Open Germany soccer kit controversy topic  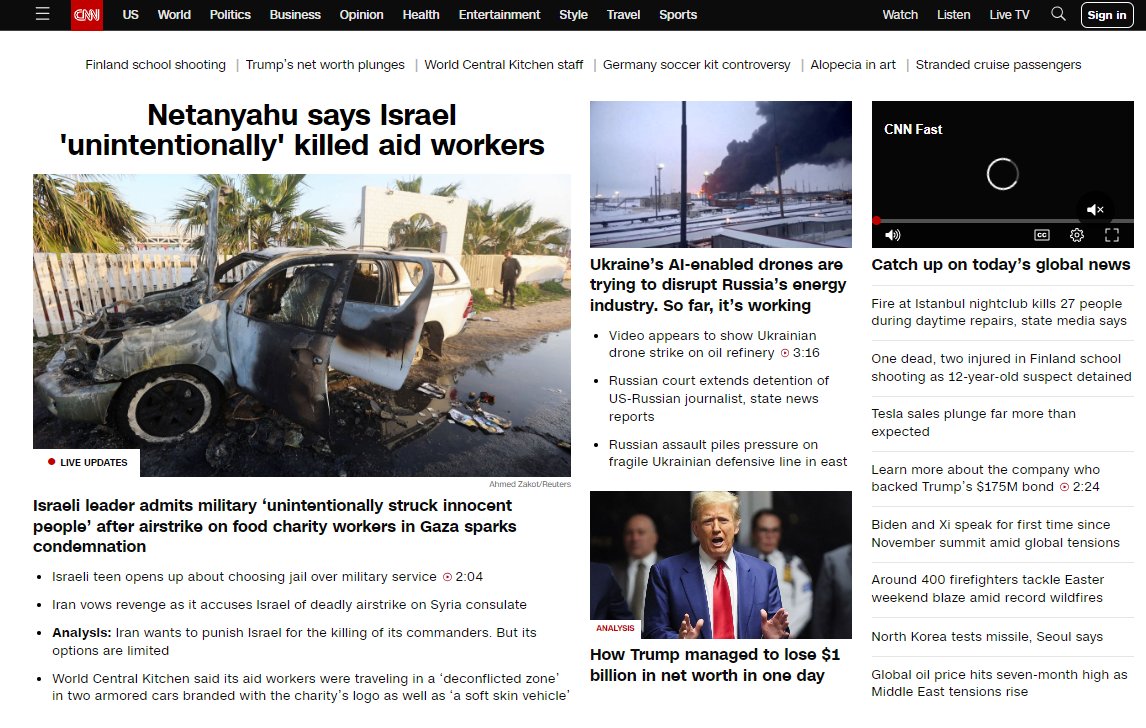697,64
